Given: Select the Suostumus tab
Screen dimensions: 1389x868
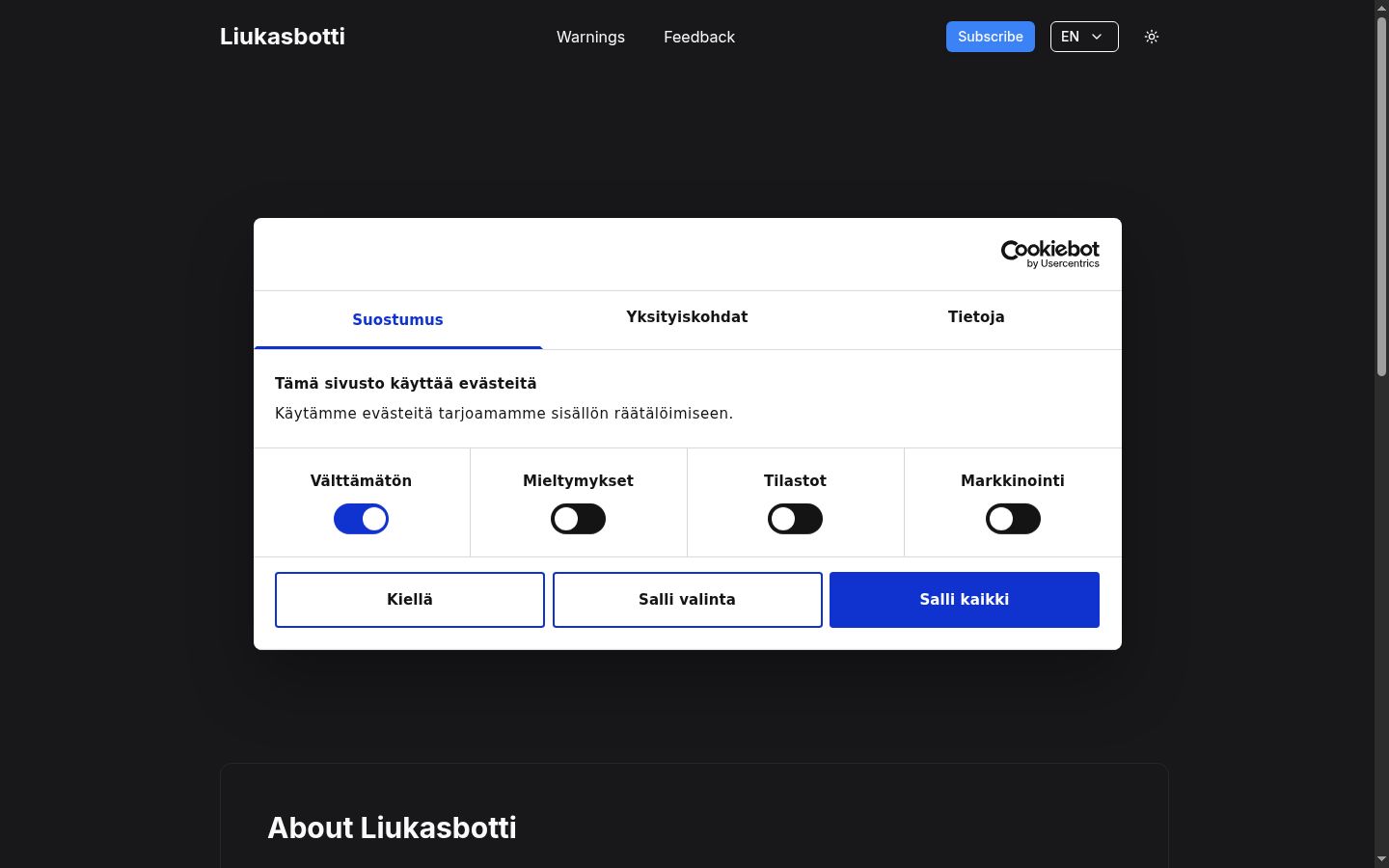Looking at the screenshot, I should [397, 320].
